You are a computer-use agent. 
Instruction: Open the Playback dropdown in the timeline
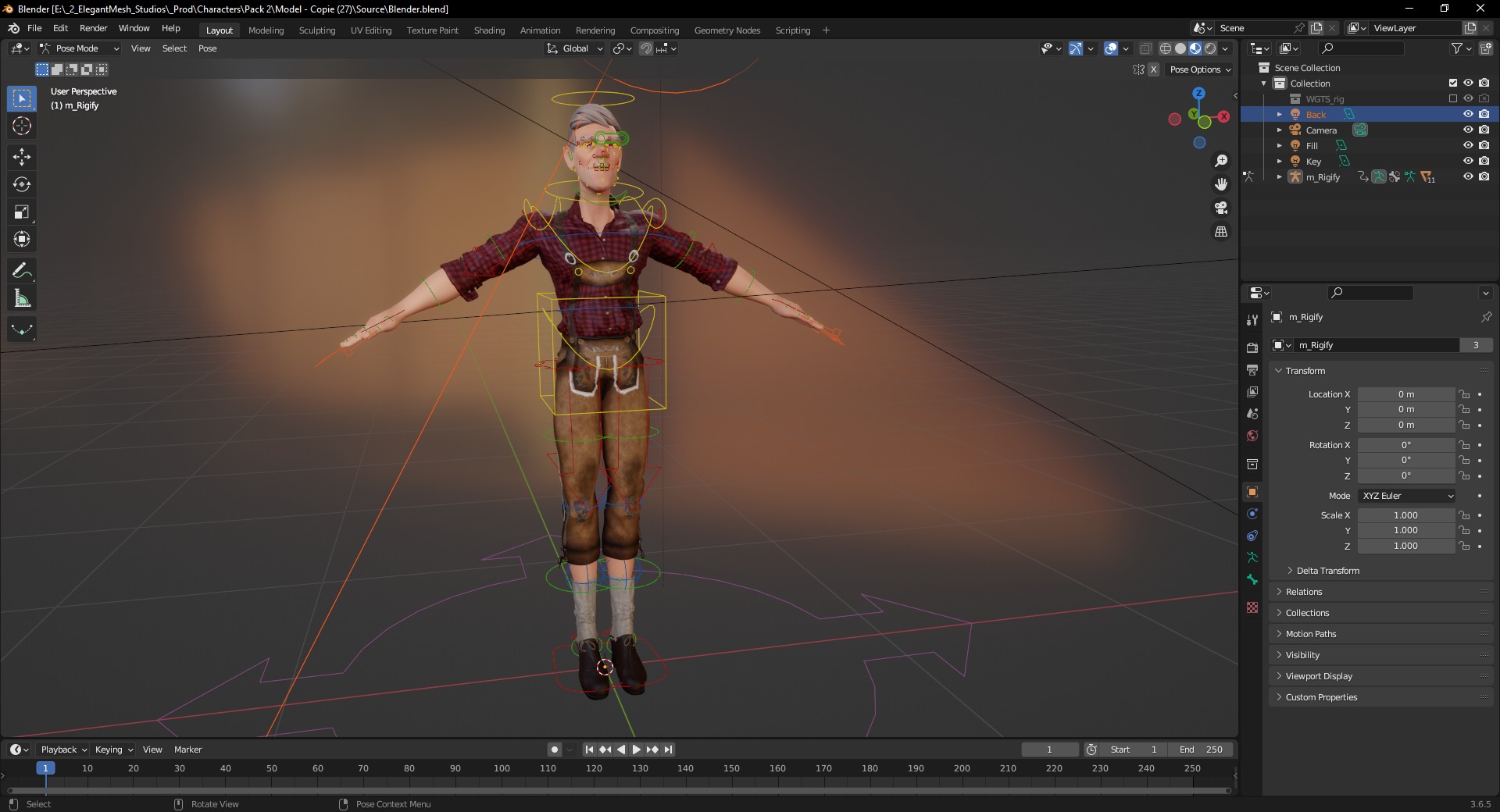(64, 750)
